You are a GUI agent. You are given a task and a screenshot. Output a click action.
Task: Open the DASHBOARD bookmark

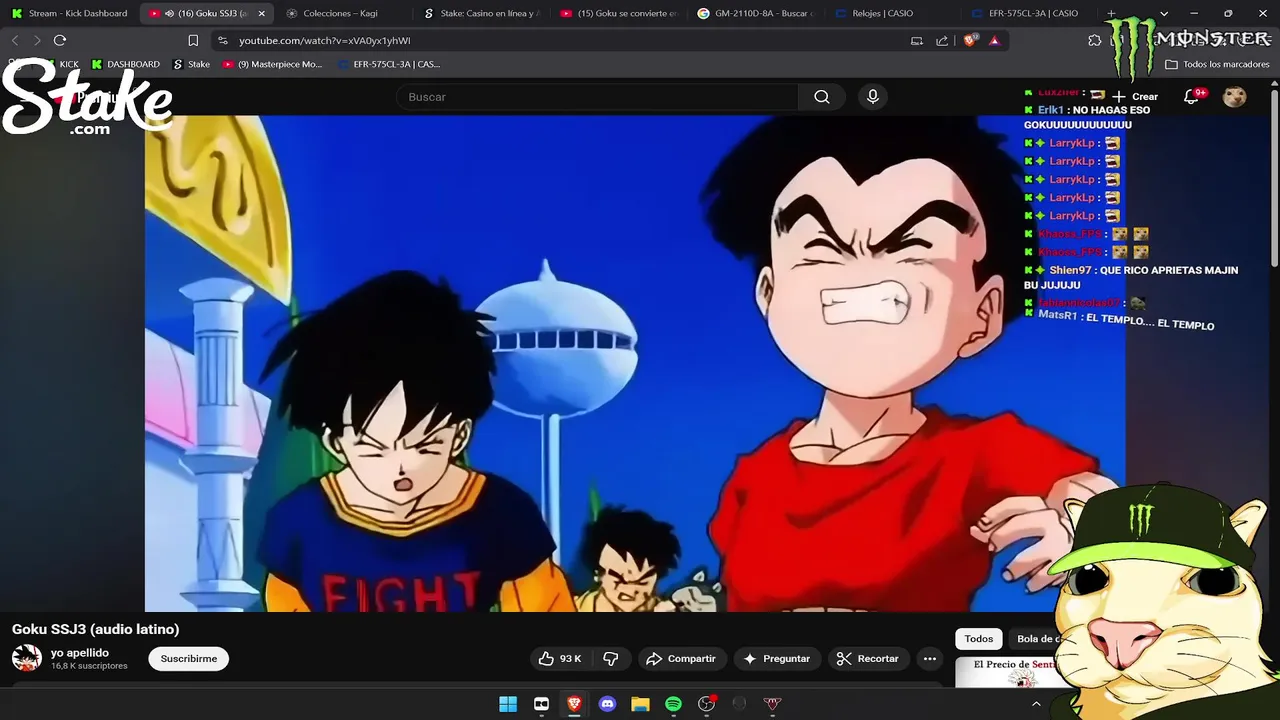[x=125, y=64]
